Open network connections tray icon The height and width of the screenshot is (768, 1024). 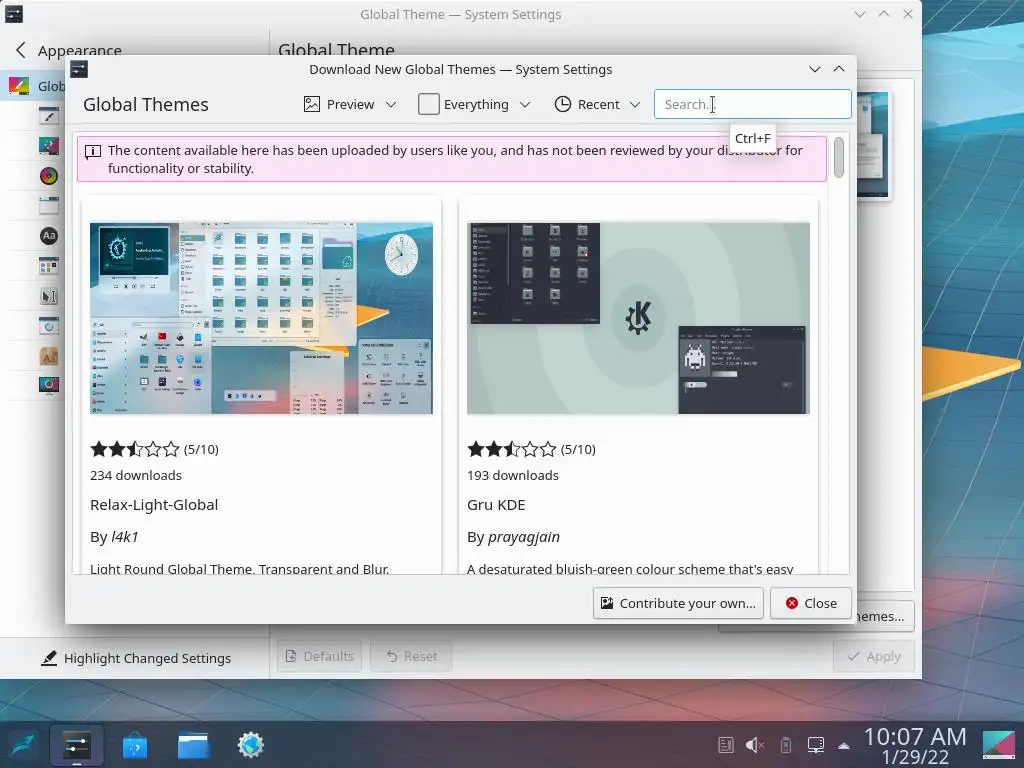click(x=816, y=745)
